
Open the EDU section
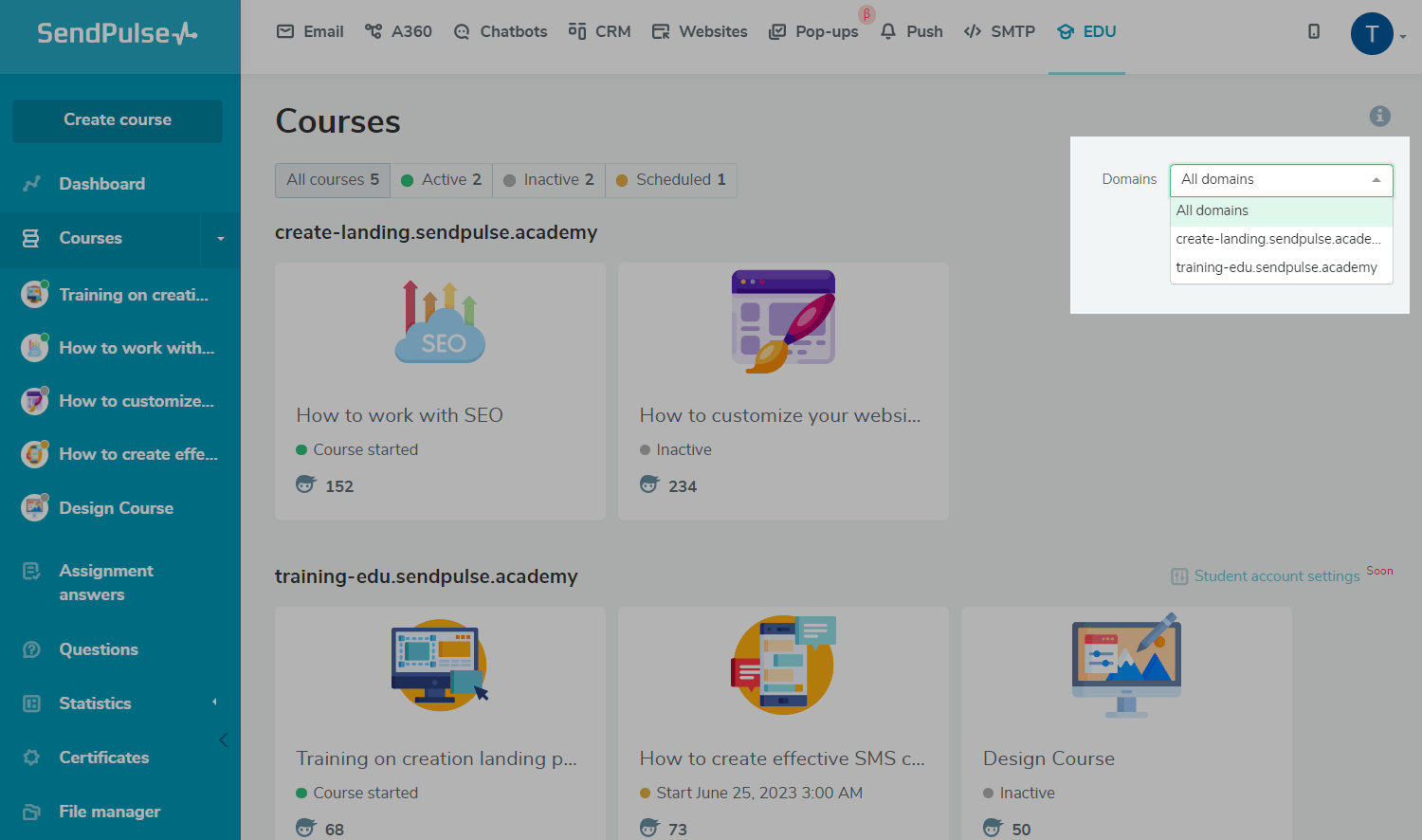[1086, 31]
